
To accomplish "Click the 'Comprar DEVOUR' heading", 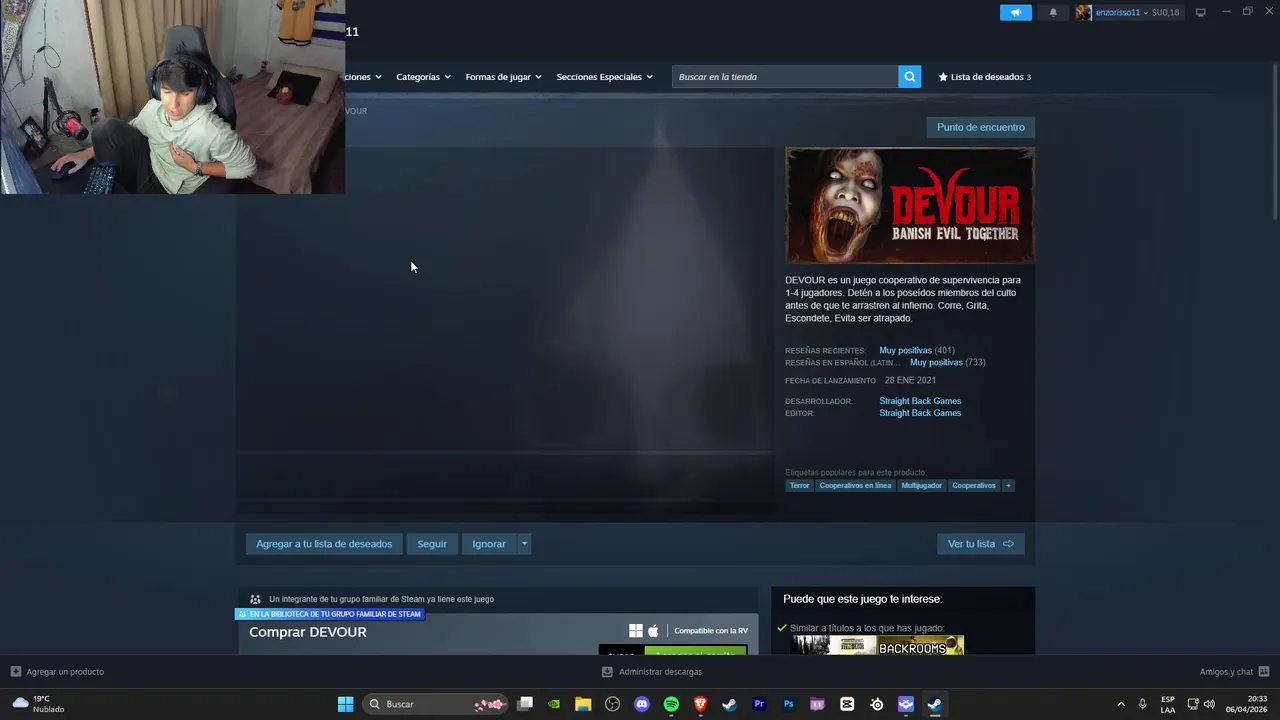I will click(x=308, y=632).
